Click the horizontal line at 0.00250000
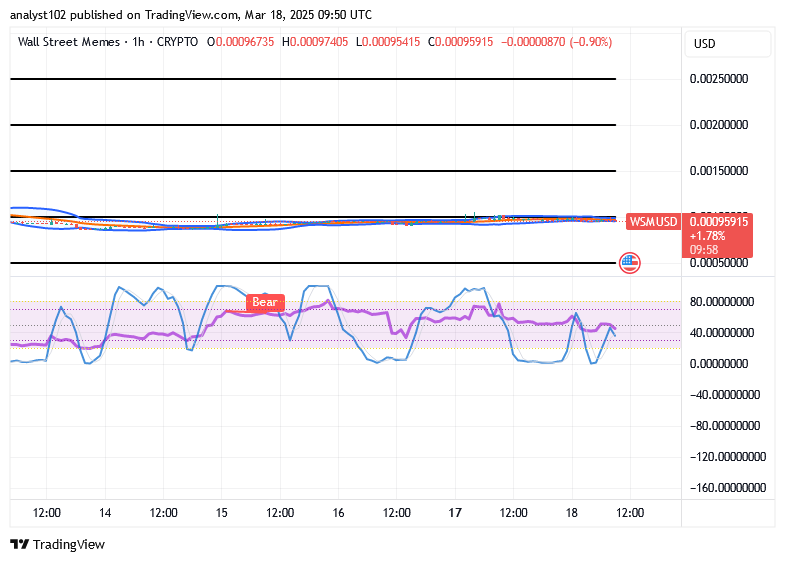Viewport: 785px width, 562px height. [313, 79]
